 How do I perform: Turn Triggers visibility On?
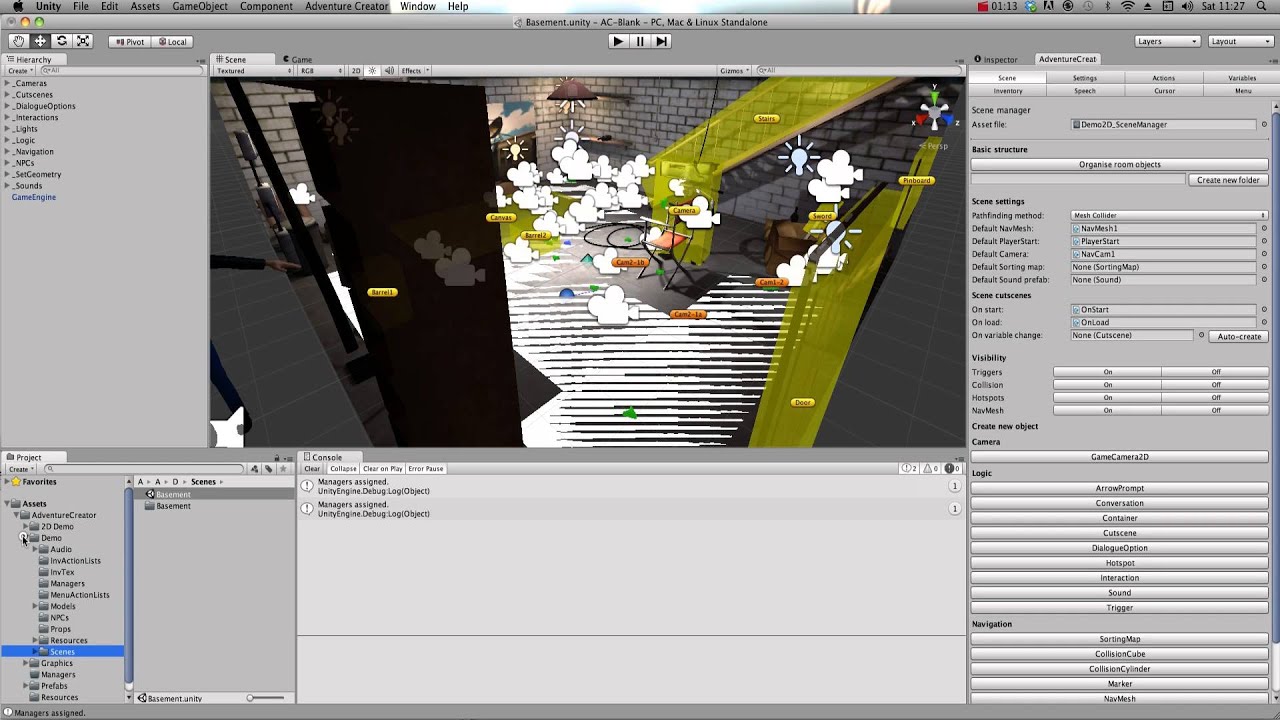(1107, 372)
